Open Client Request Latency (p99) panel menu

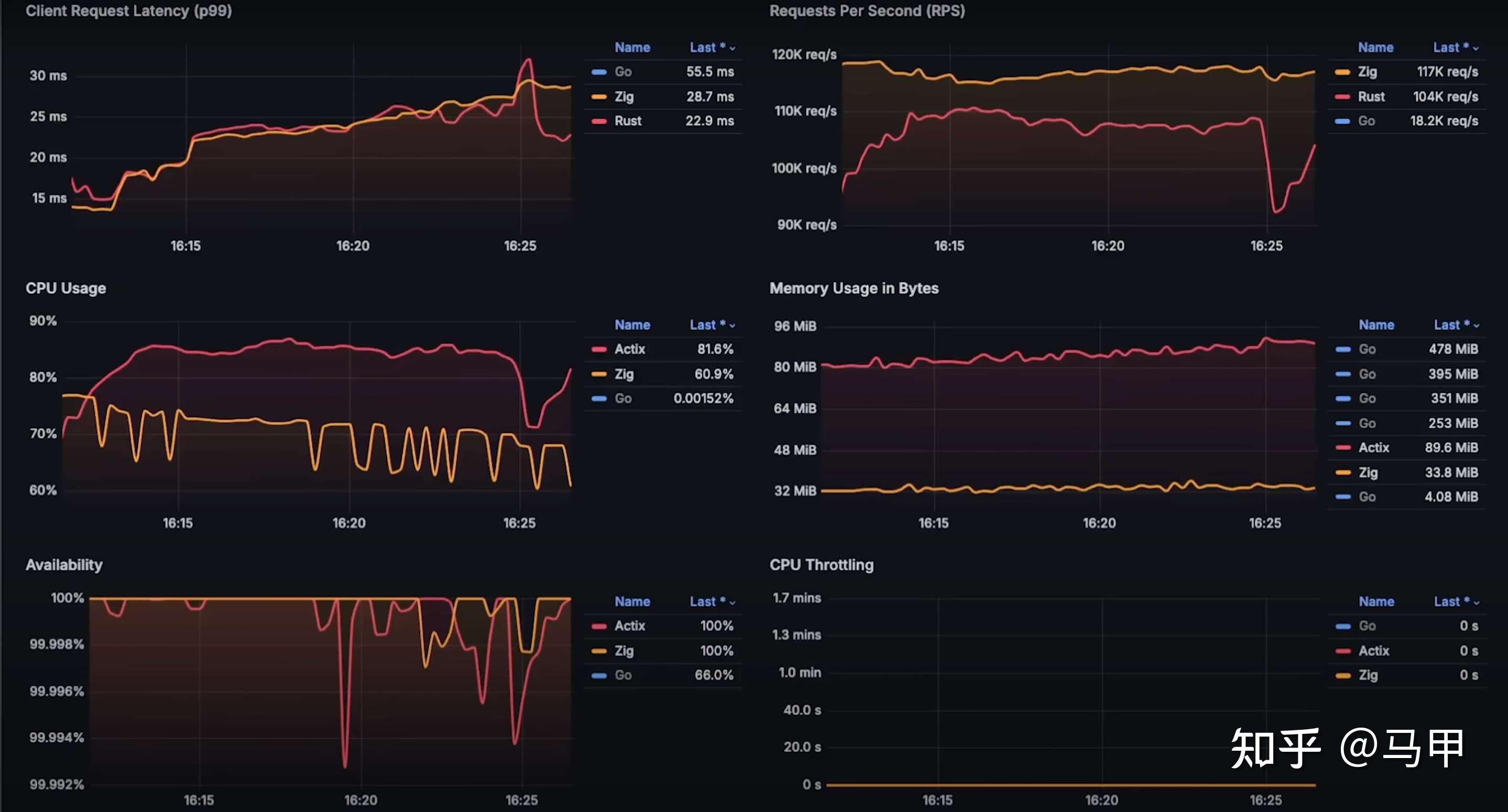tap(129, 11)
